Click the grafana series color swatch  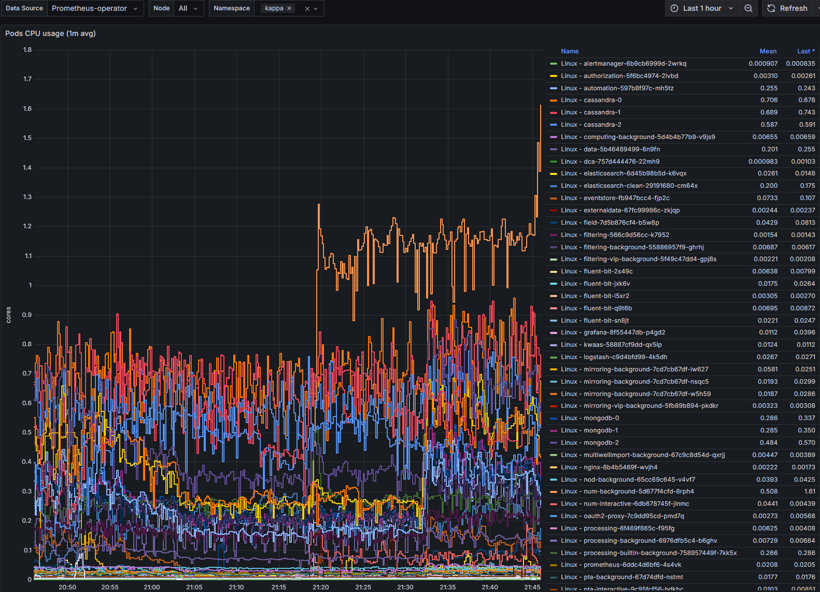point(554,333)
